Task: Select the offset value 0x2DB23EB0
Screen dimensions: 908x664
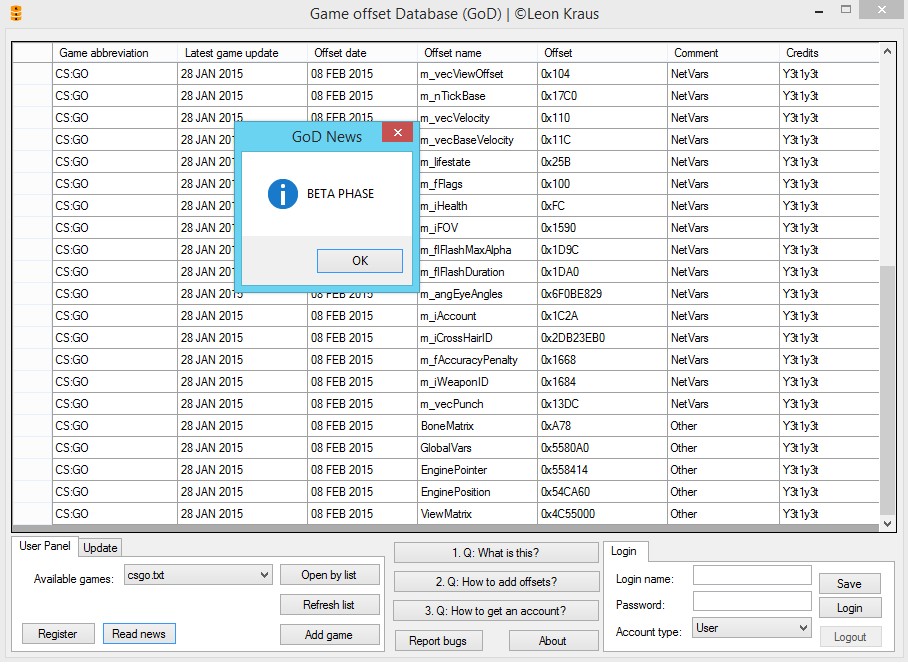Action: point(602,338)
